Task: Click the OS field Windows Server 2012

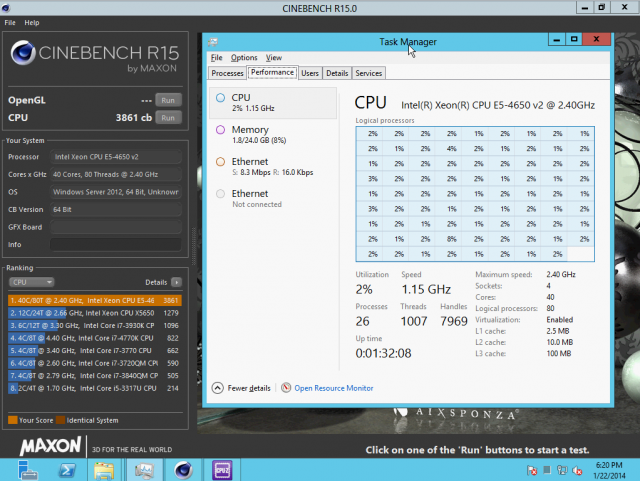Action: pyautogui.click(x=116, y=192)
